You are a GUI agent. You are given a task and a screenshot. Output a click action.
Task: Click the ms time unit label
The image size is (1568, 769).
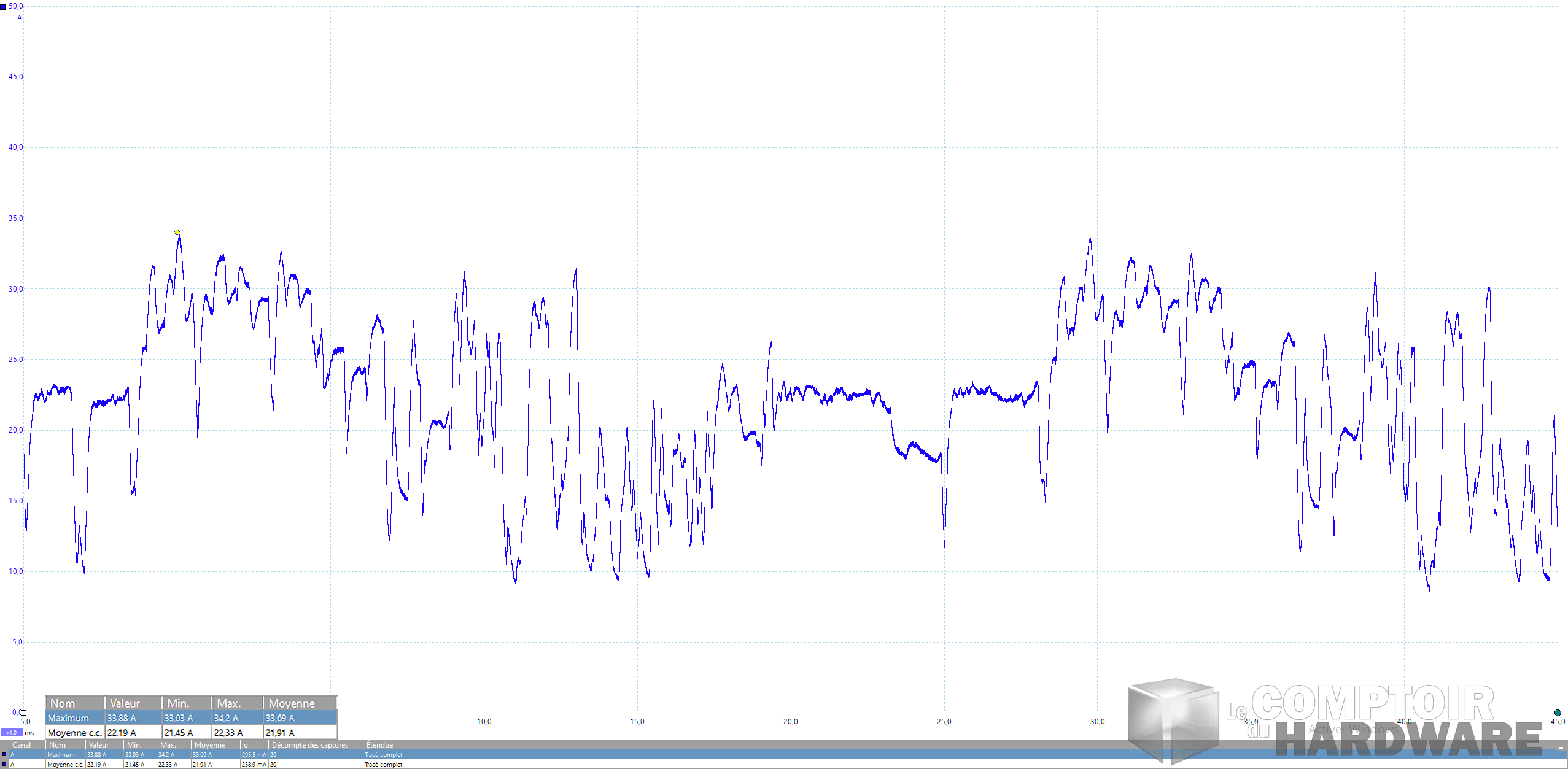[29, 733]
